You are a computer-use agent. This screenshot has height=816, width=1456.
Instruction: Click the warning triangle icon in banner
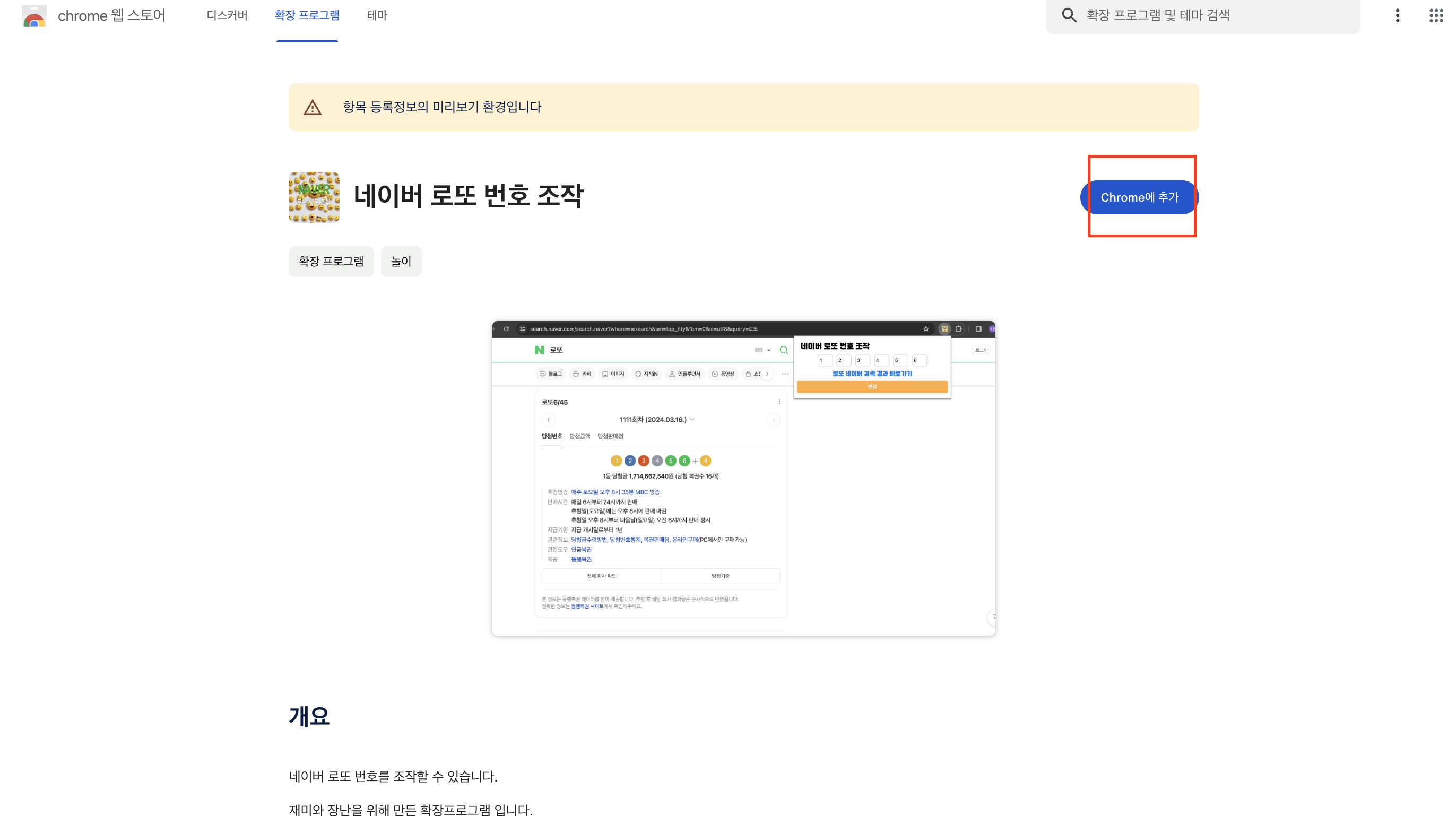click(313, 107)
